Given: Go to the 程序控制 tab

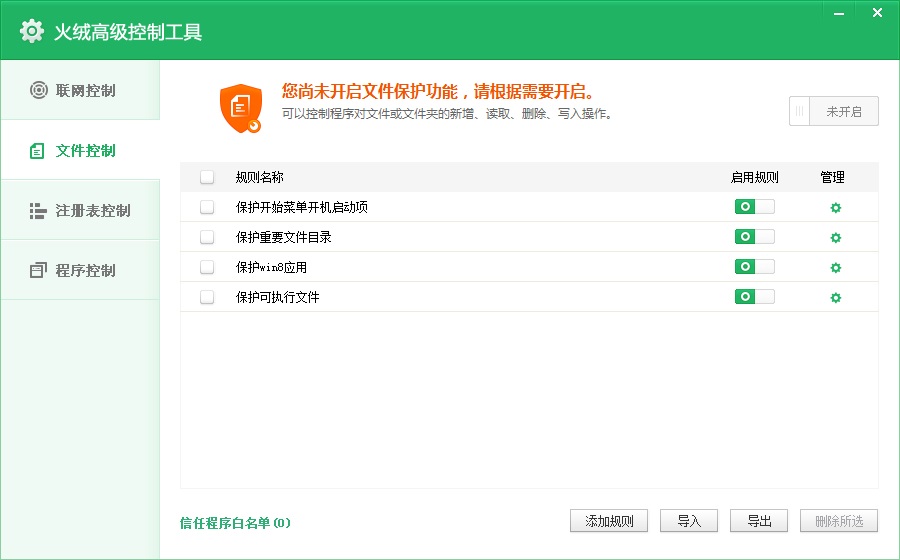Looking at the screenshot, I should 80,271.
